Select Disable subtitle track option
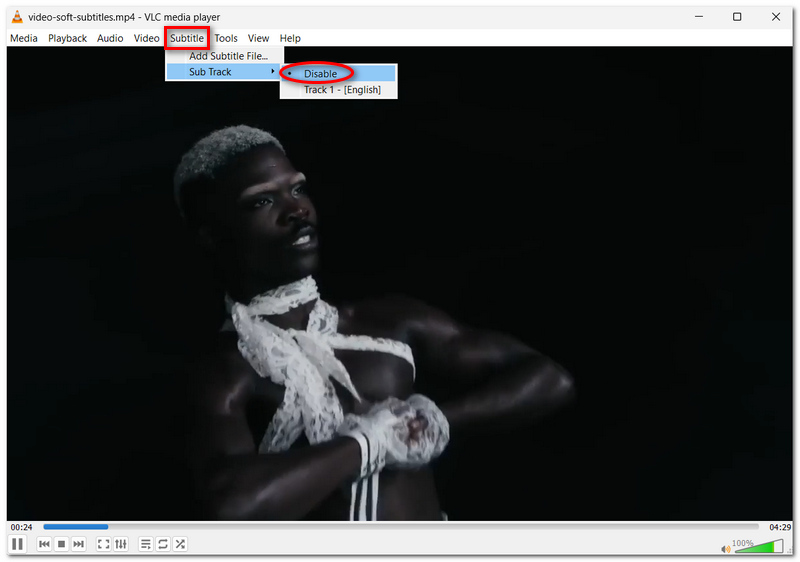Viewport: 800px width, 562px height. click(338, 73)
